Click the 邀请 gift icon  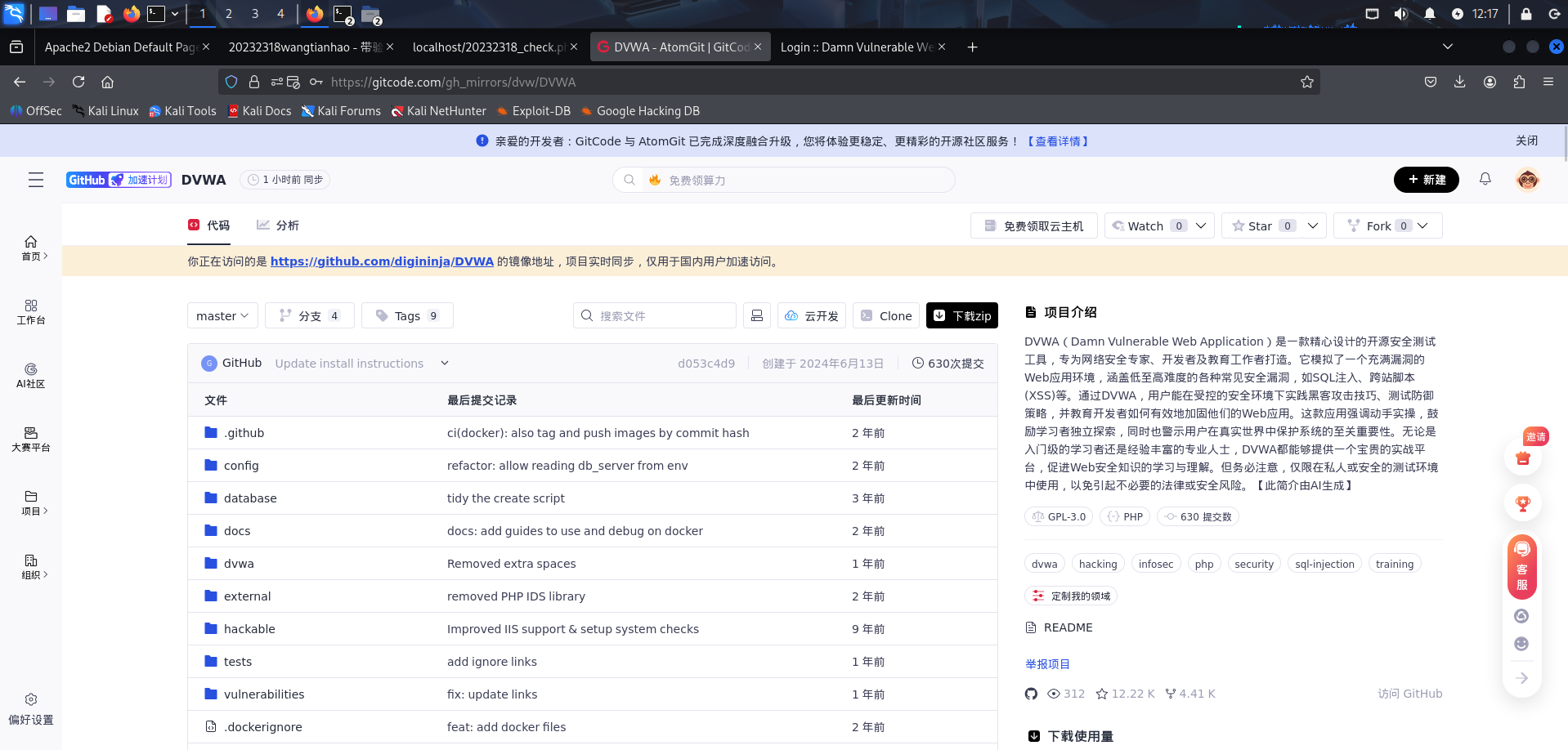[x=1523, y=458]
